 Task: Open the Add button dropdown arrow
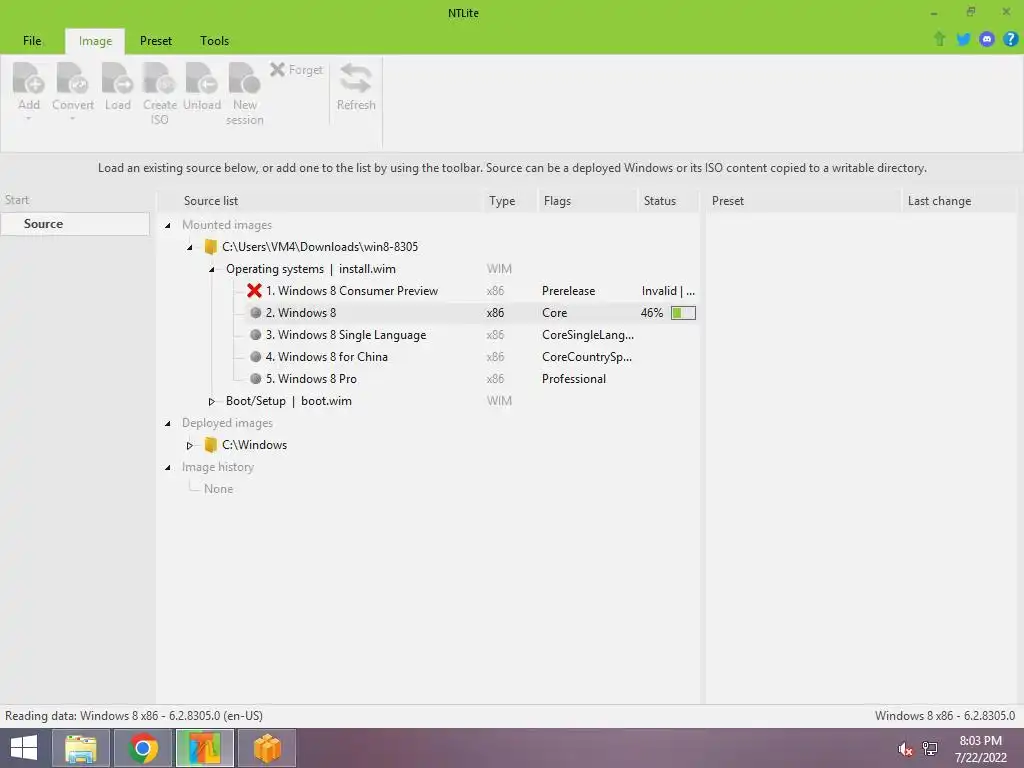coord(29,119)
